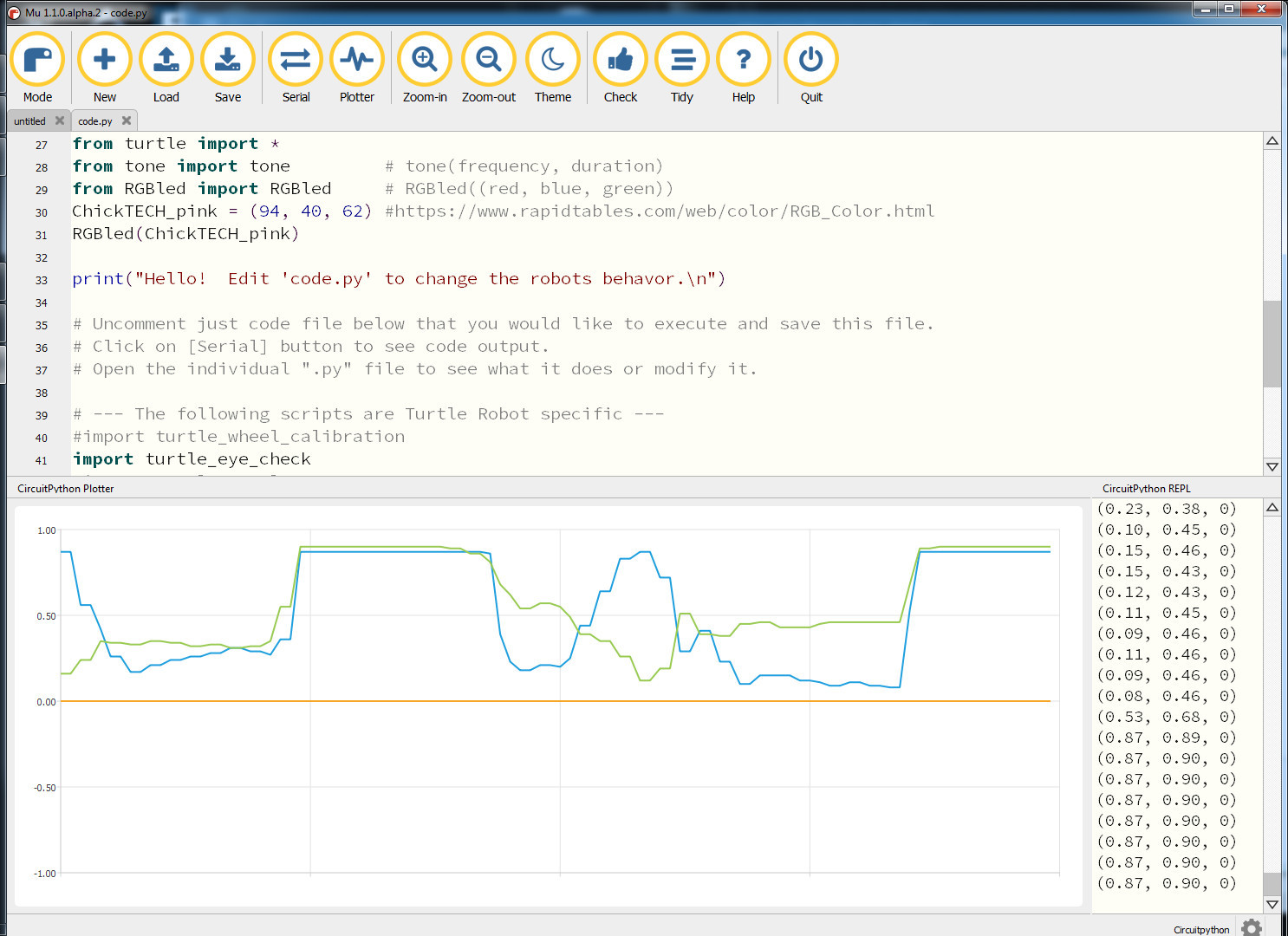Create a new file with New icon

[x=104, y=60]
